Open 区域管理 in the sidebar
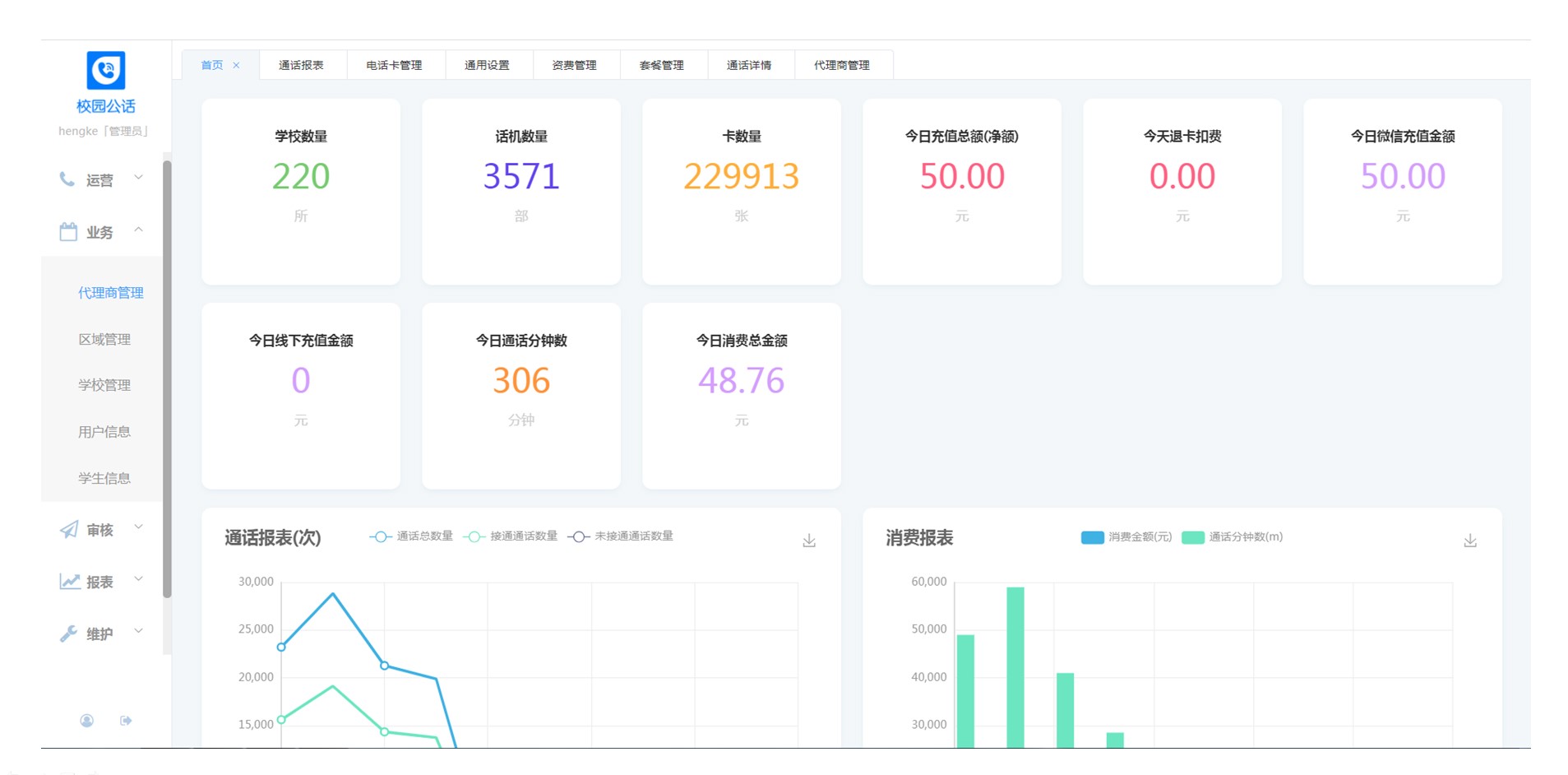Screen dimensions: 1568x775 pos(104,339)
